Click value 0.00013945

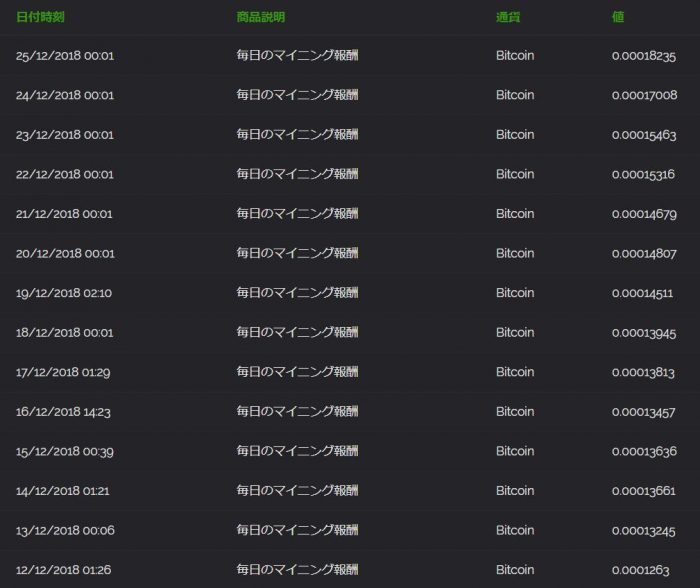tap(644, 333)
